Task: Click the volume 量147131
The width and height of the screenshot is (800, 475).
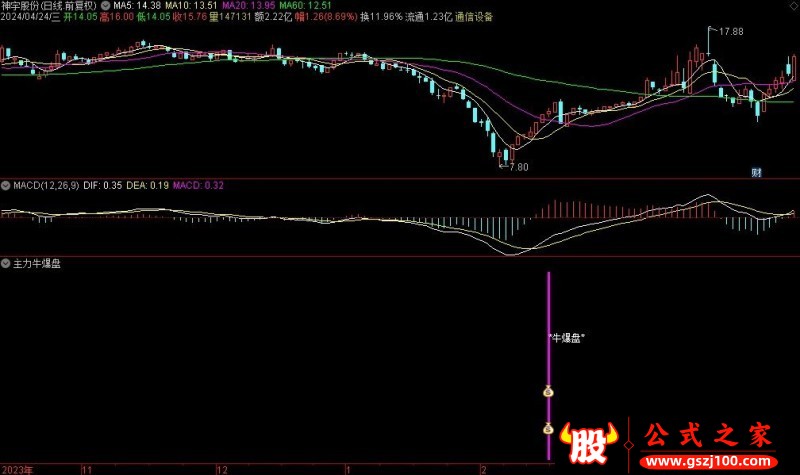Action: [230, 17]
